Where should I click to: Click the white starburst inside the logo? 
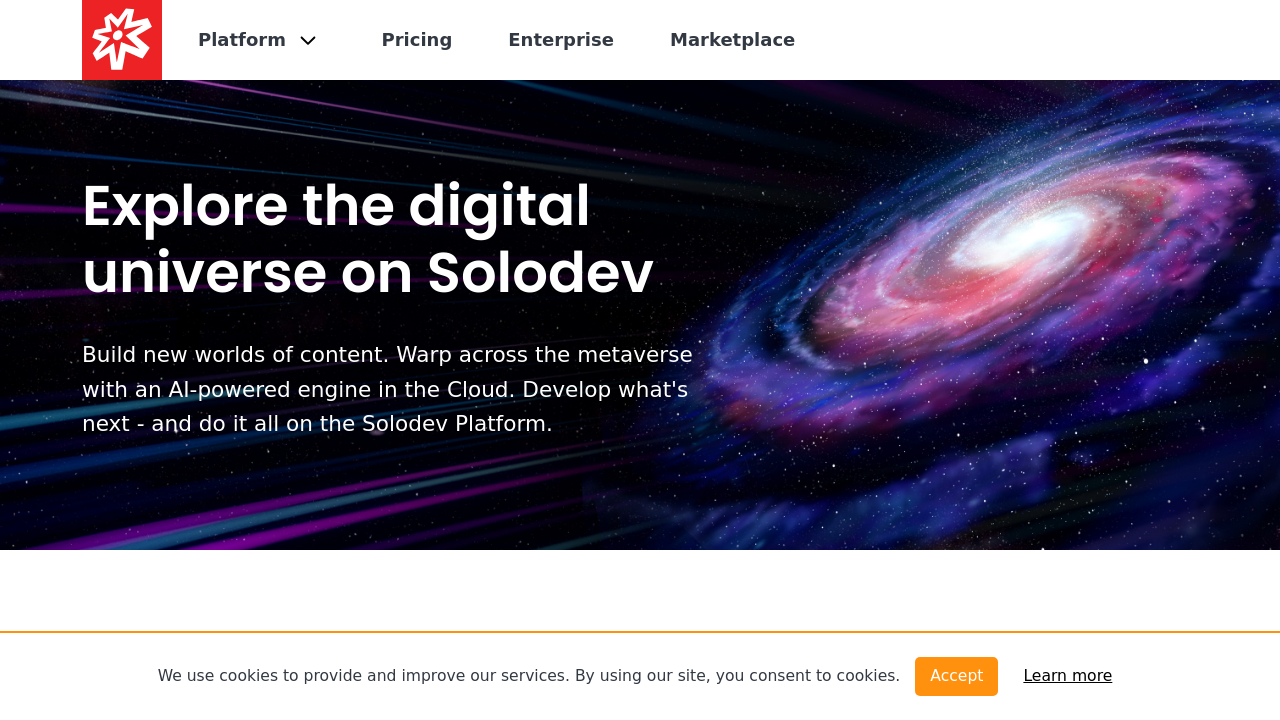click(121, 38)
